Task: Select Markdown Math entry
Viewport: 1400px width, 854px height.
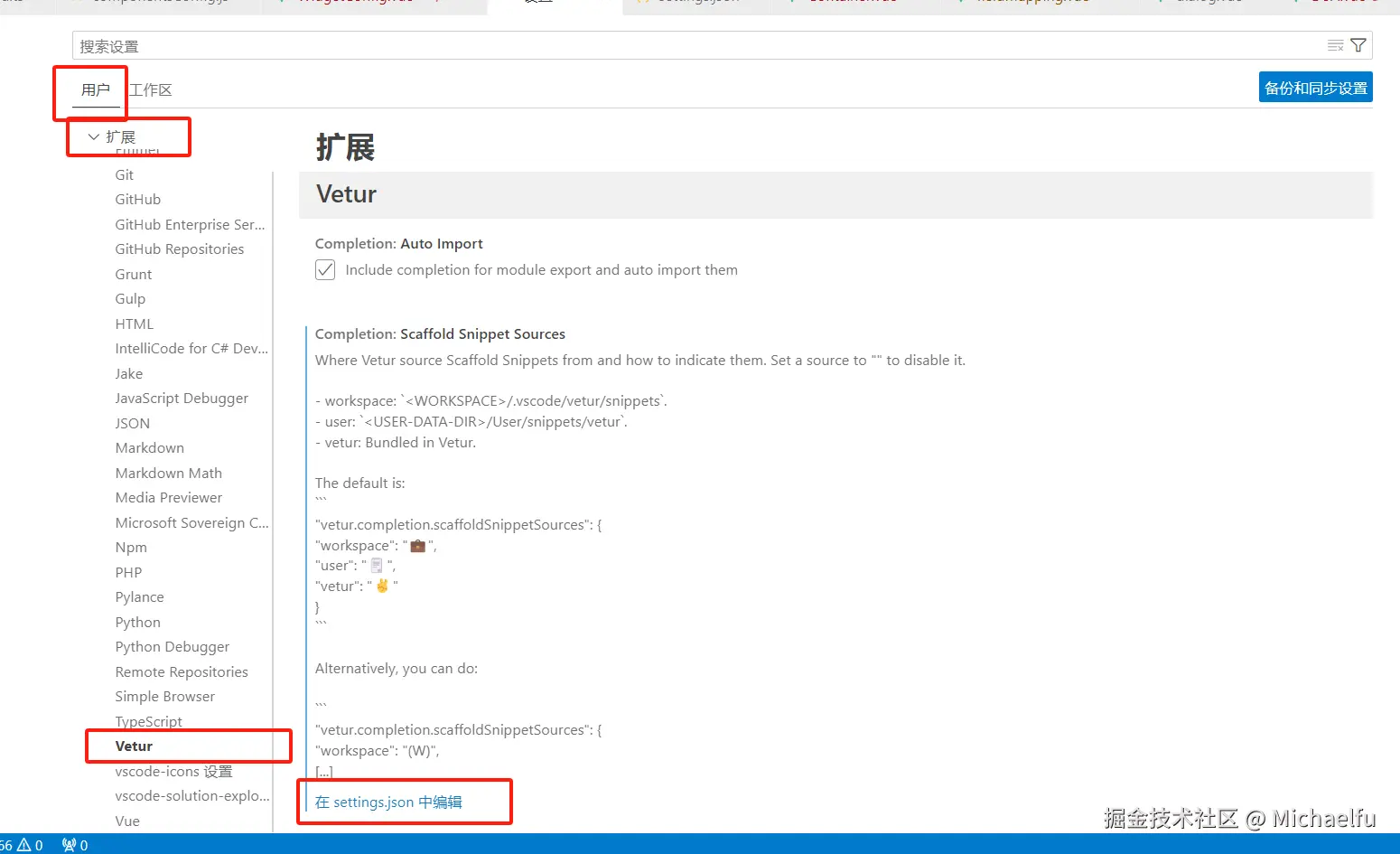Action: [169, 473]
